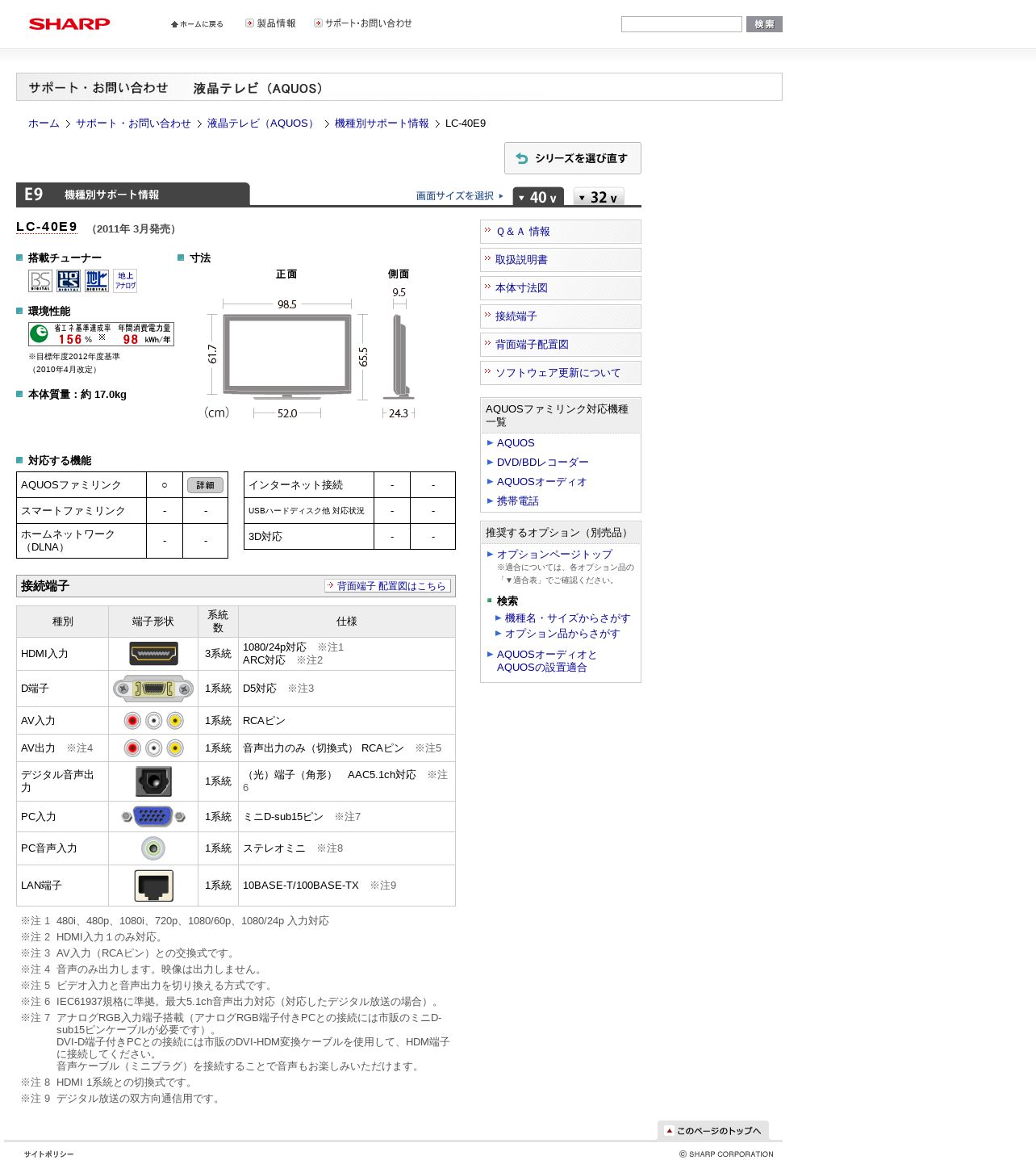Click このページのトップへ button
The image size is (1036, 1160).
tap(713, 1131)
